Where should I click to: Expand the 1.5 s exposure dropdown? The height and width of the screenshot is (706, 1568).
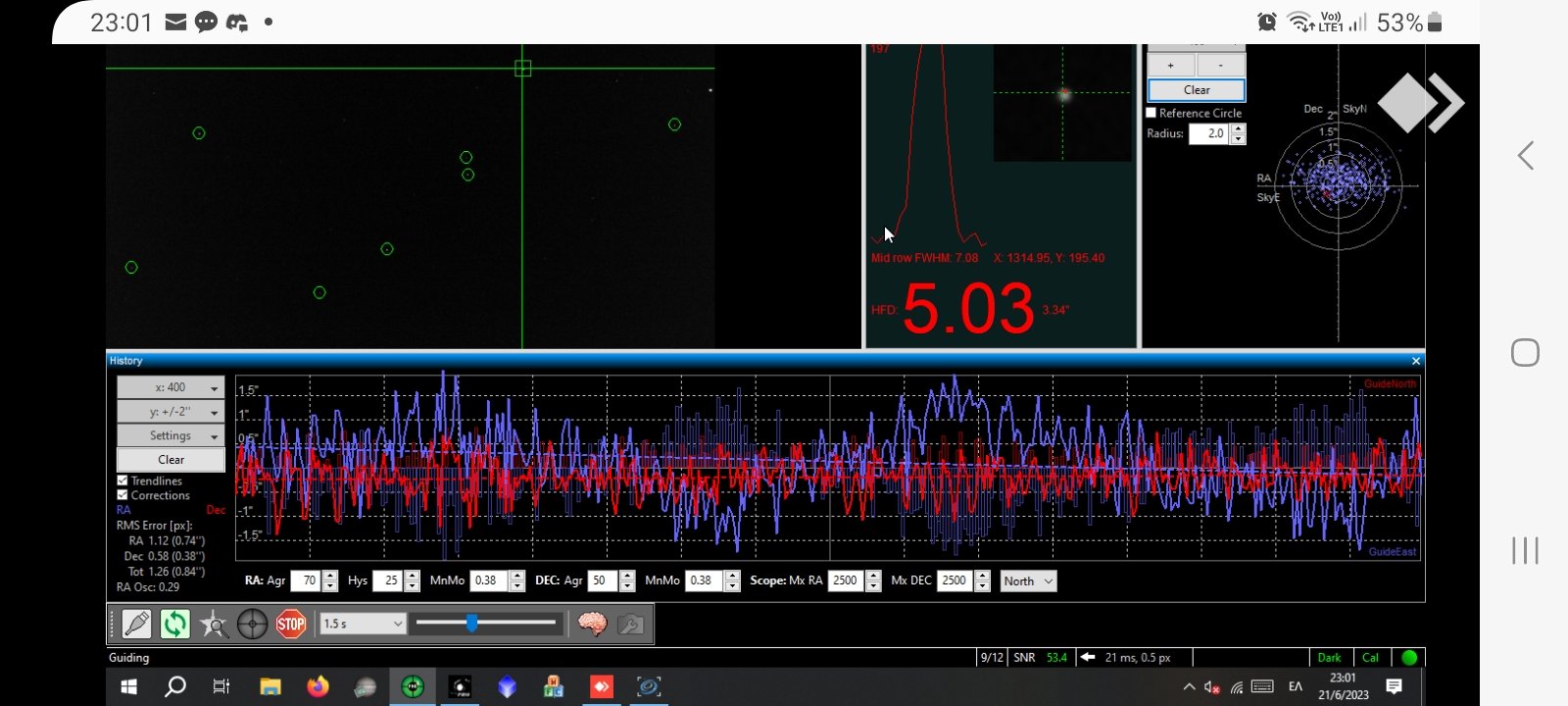point(363,624)
